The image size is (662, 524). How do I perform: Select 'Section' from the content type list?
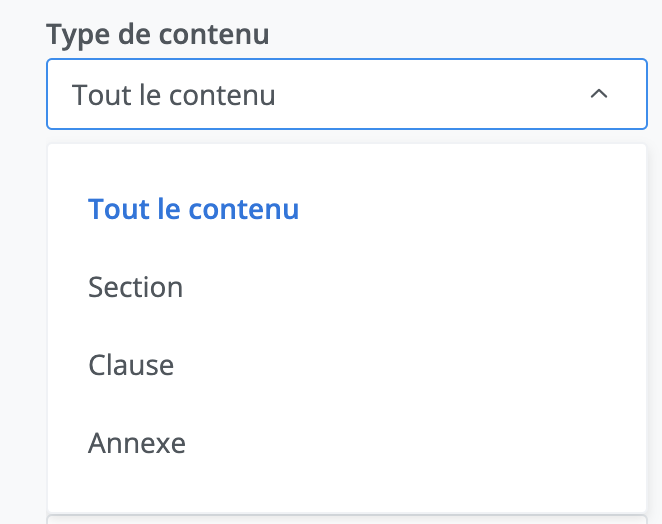(x=136, y=287)
